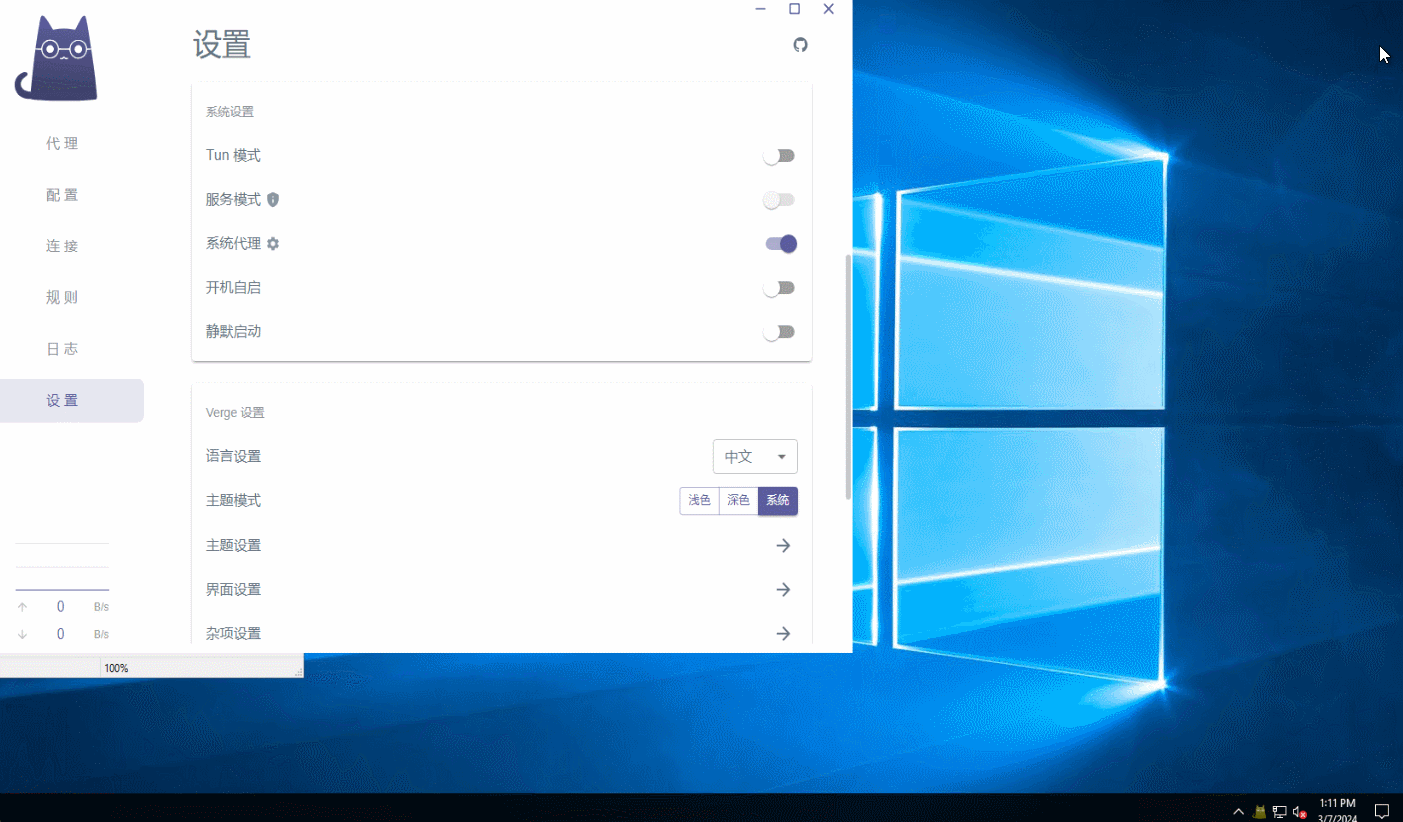Click the Clash cat icon in system tray
Image resolution: width=1403 pixels, height=822 pixels.
tap(1259, 812)
